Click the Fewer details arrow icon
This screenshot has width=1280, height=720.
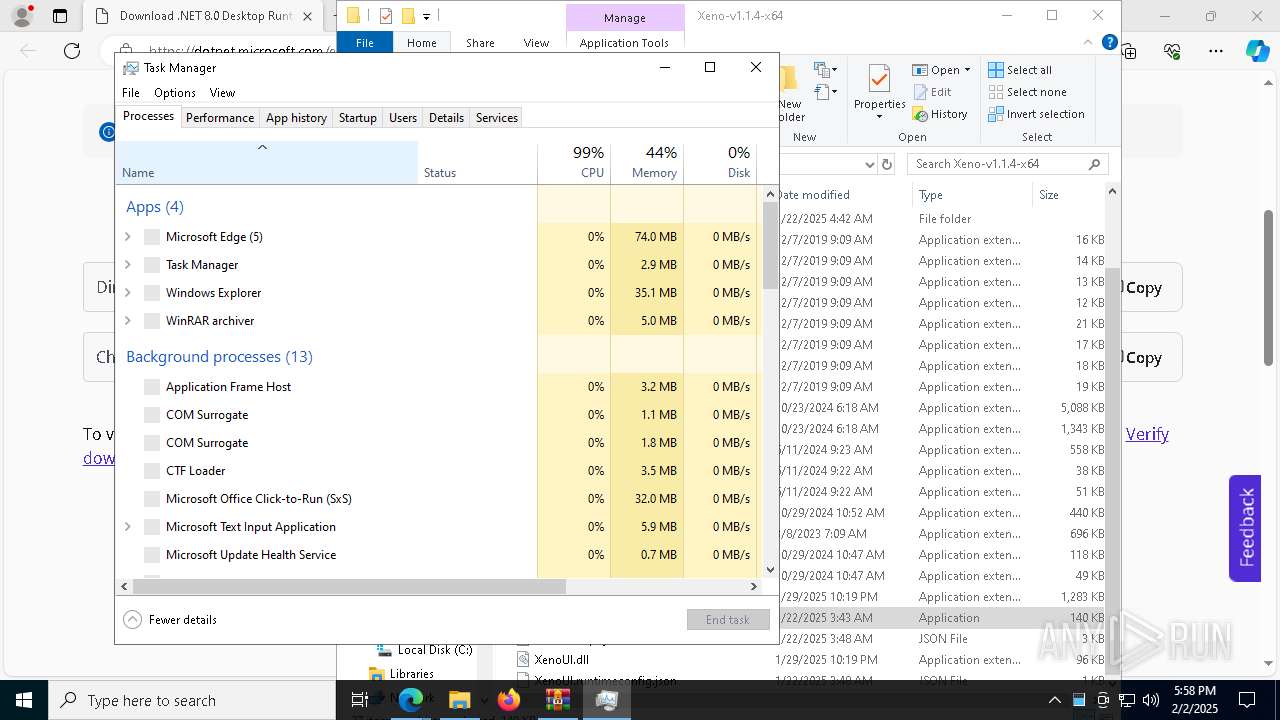click(132, 620)
